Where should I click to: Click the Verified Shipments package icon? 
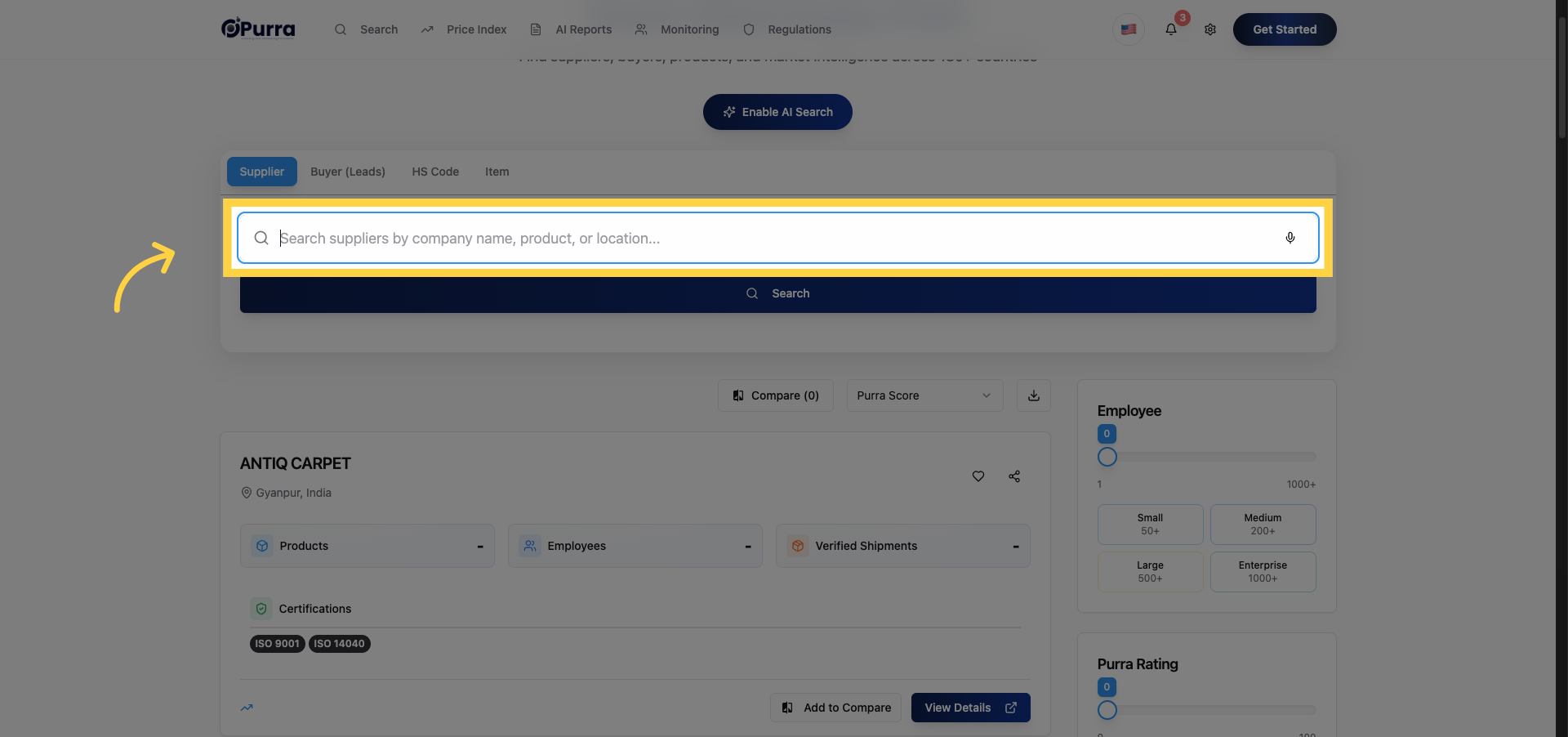click(x=798, y=546)
